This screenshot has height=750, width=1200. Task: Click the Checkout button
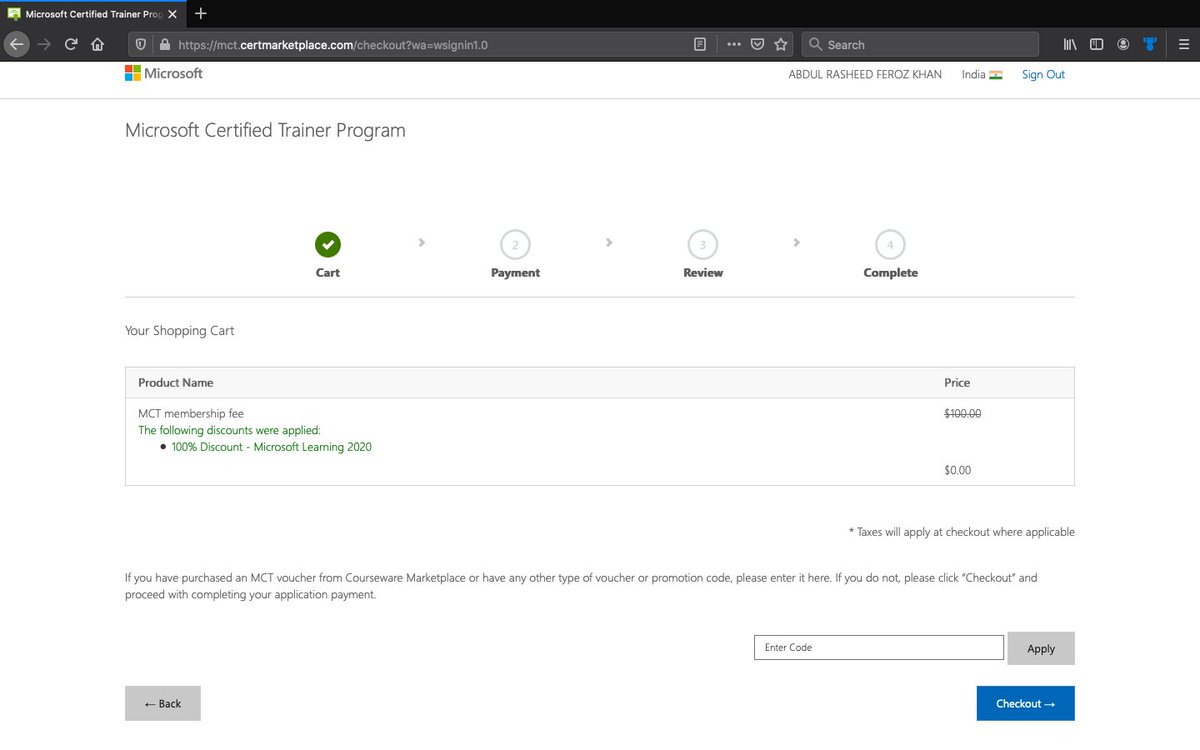[1025, 703]
